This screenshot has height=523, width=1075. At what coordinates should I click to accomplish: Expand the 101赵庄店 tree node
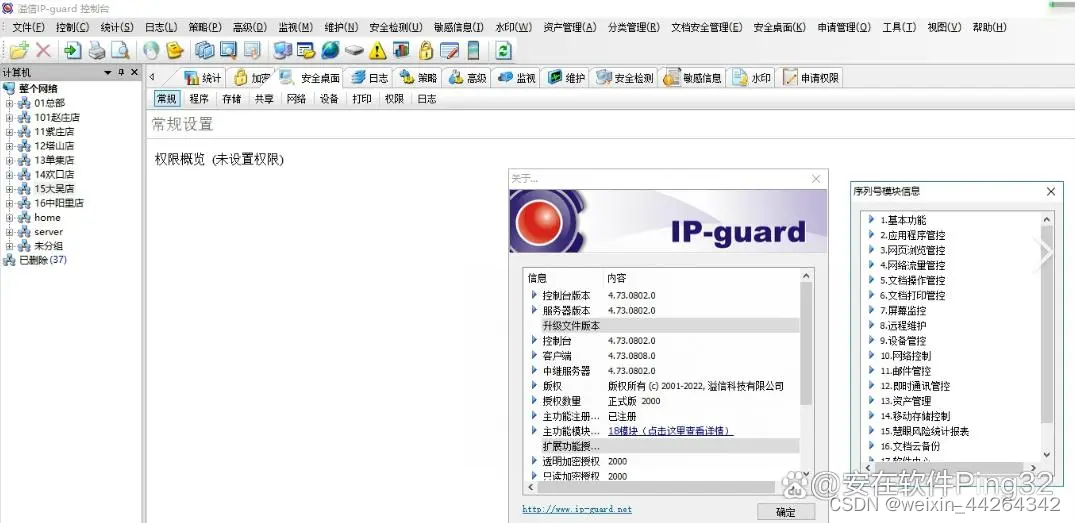[9, 117]
